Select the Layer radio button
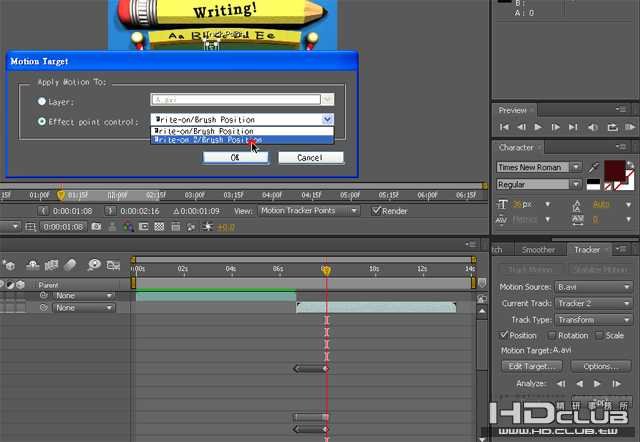 (x=42, y=101)
